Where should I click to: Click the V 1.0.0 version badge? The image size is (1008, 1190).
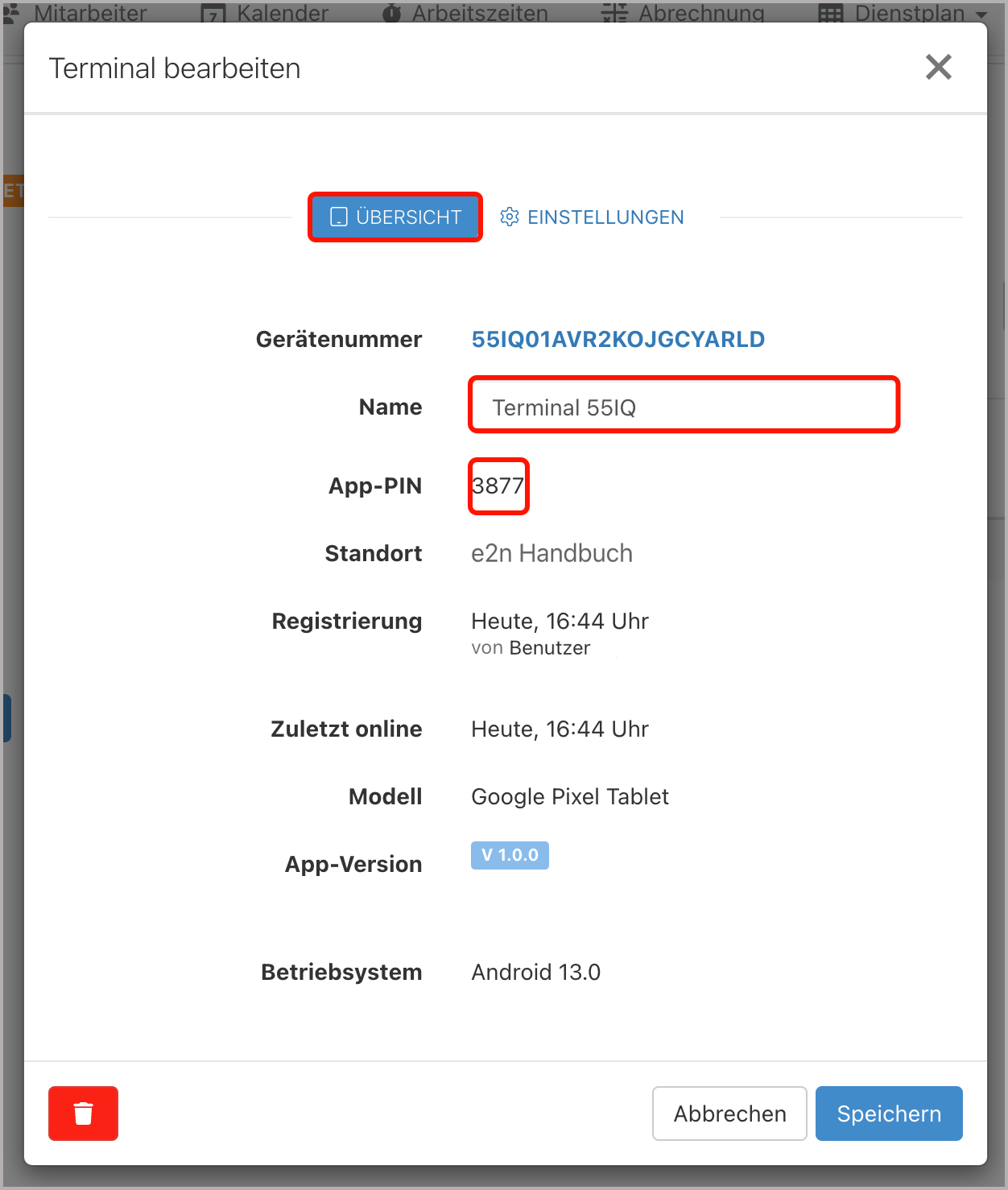[510, 855]
